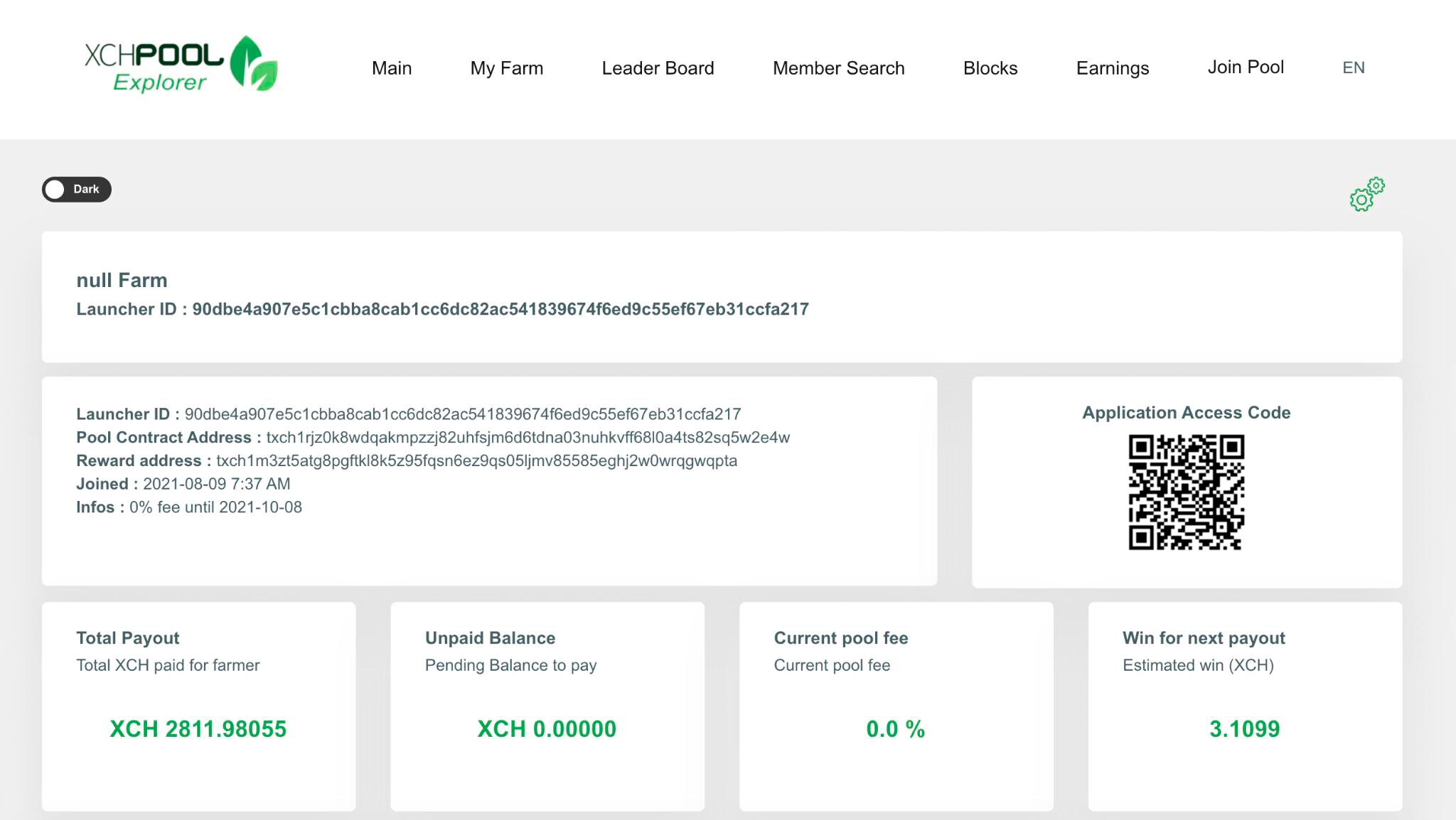Click the Total Payout XCH 2811.98055 value

(x=198, y=729)
